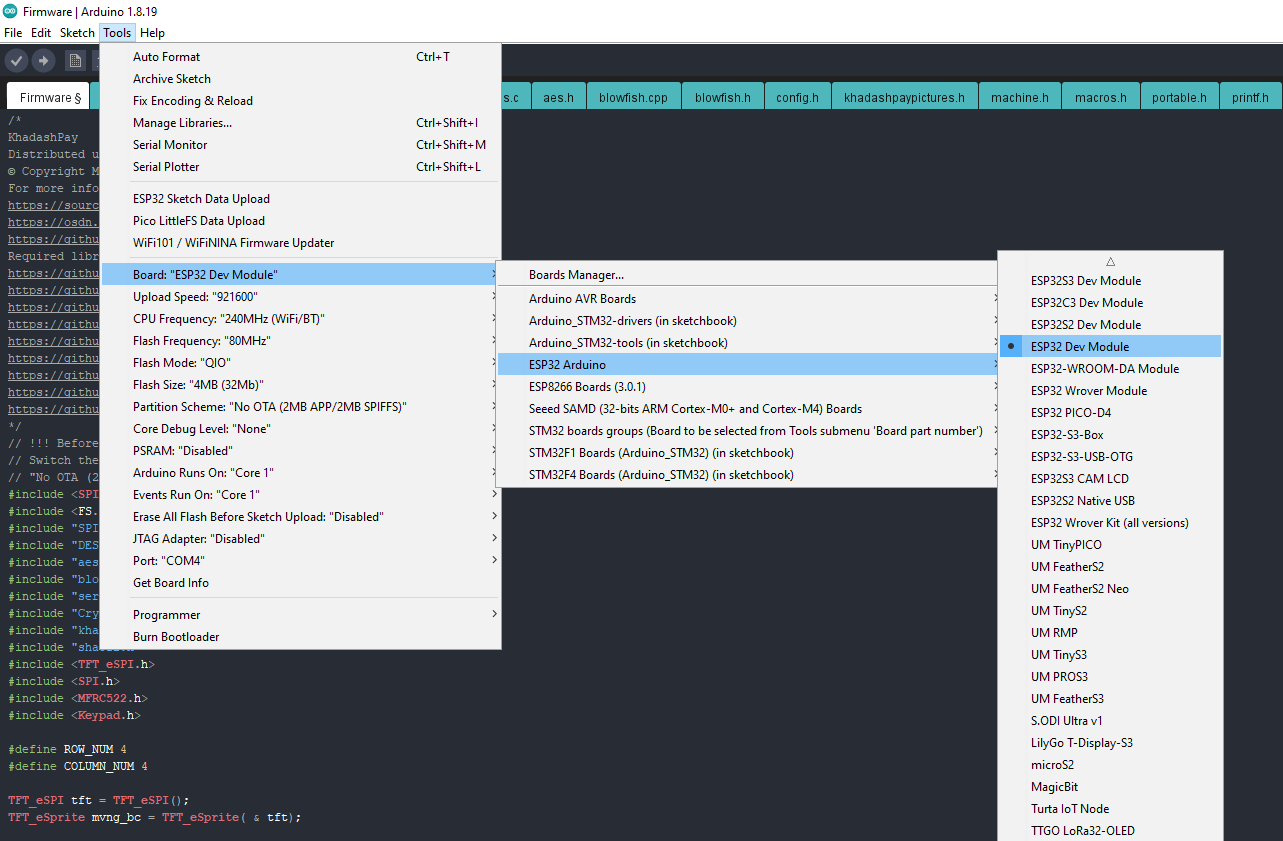The width and height of the screenshot is (1283, 841).
Task: Switch to the macros.h tab
Action: click(1100, 97)
